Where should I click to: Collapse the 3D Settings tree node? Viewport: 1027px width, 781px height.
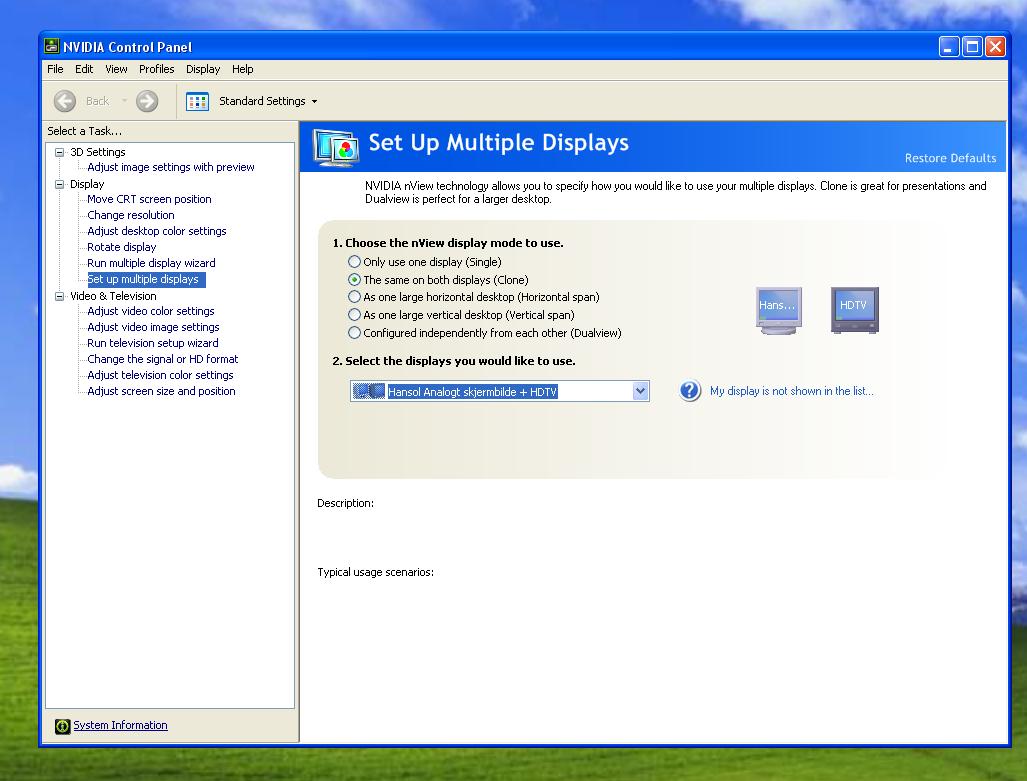[x=60, y=152]
